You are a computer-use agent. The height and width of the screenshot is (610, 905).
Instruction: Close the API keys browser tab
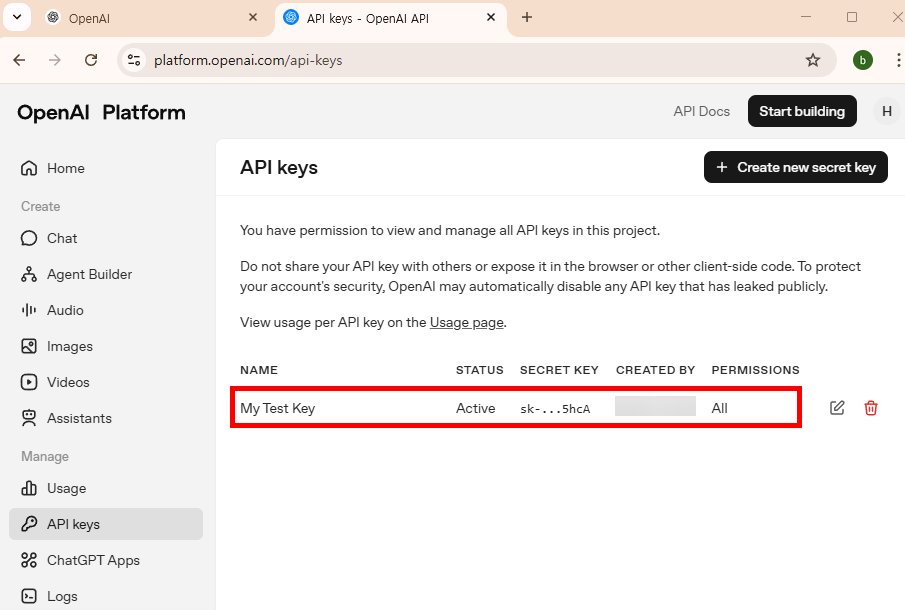point(491,17)
